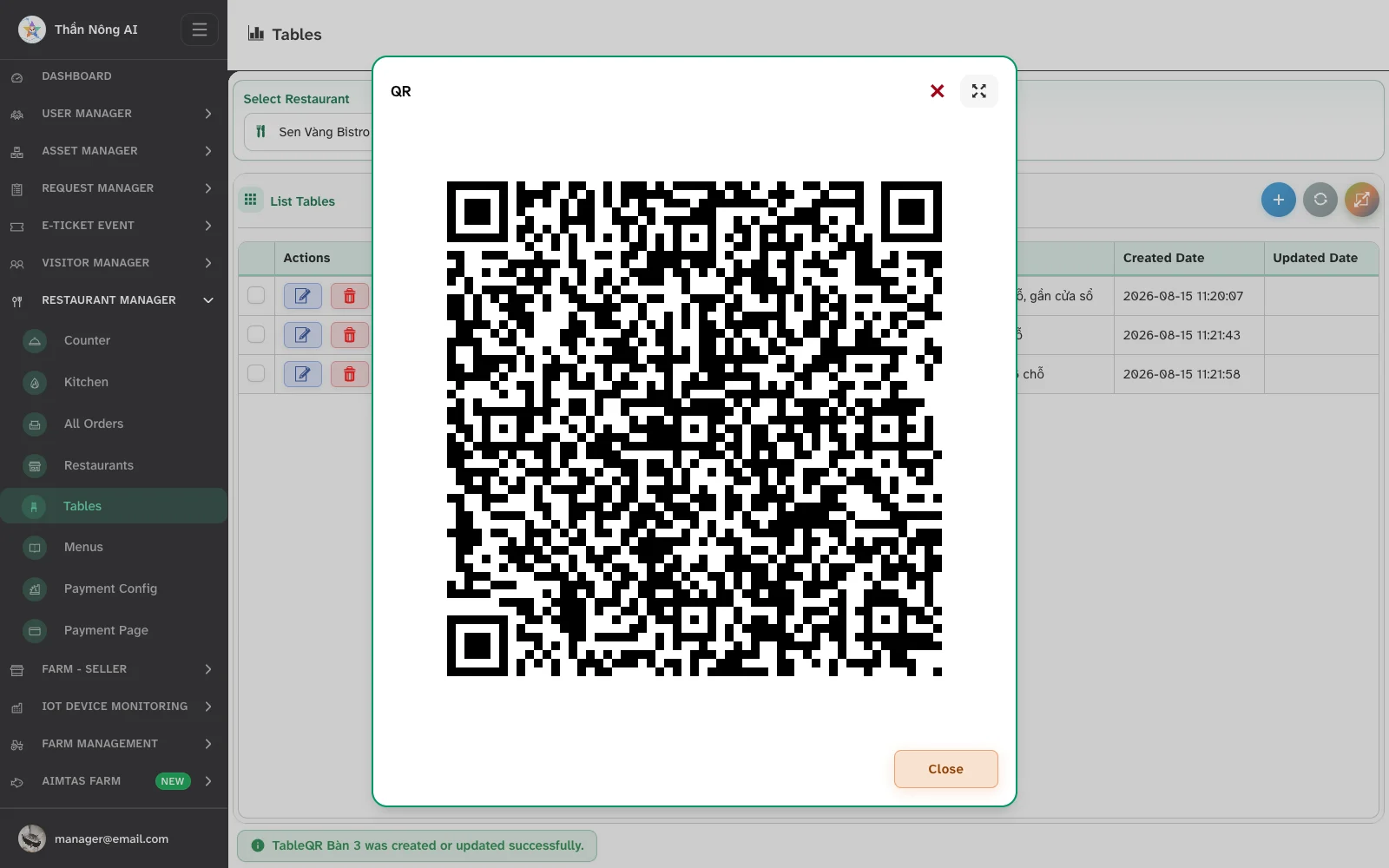Click the Menus icon in sidebar
This screenshot has width=1389, height=868.
tap(35, 548)
